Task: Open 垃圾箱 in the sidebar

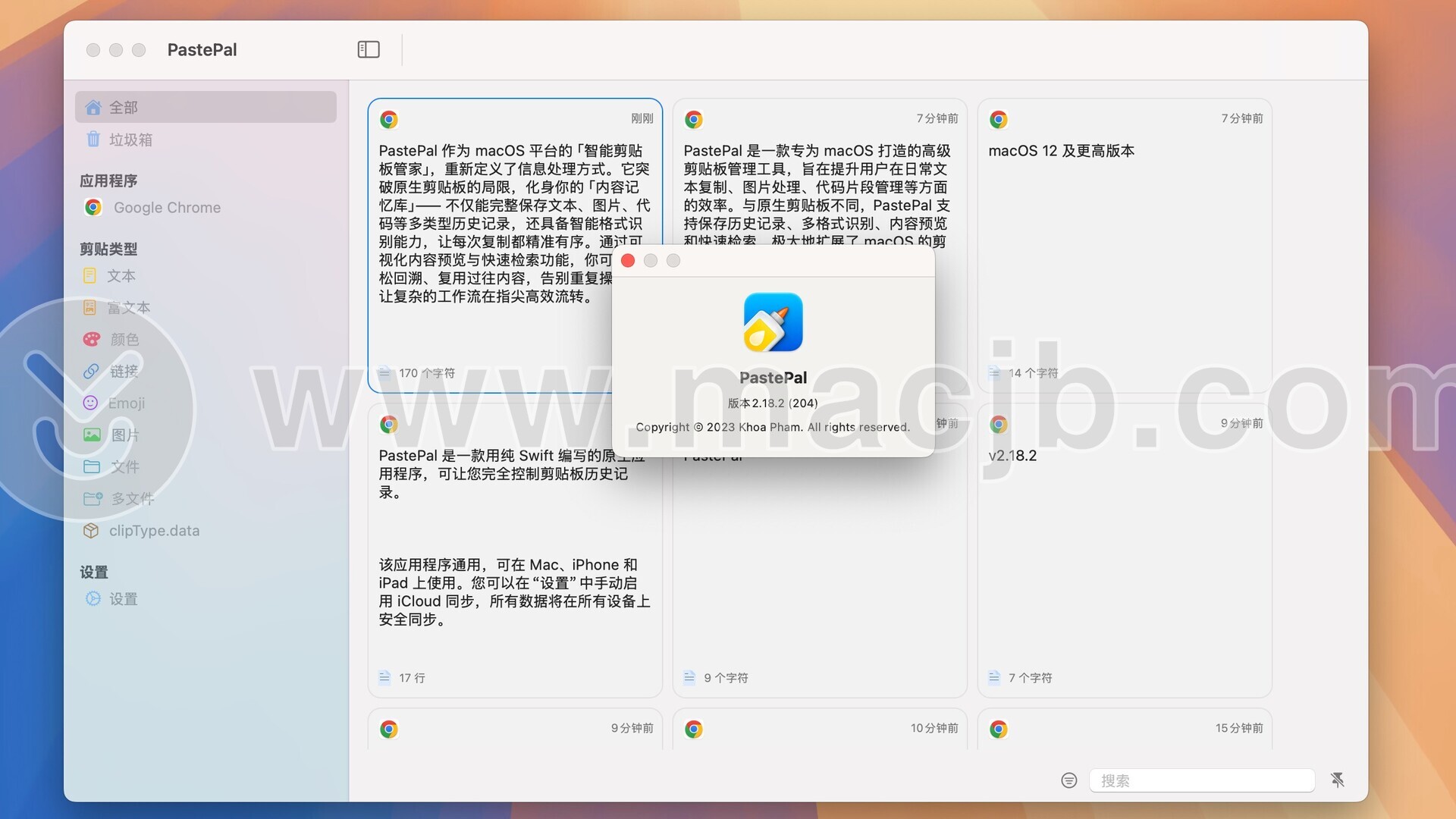Action: pos(206,140)
